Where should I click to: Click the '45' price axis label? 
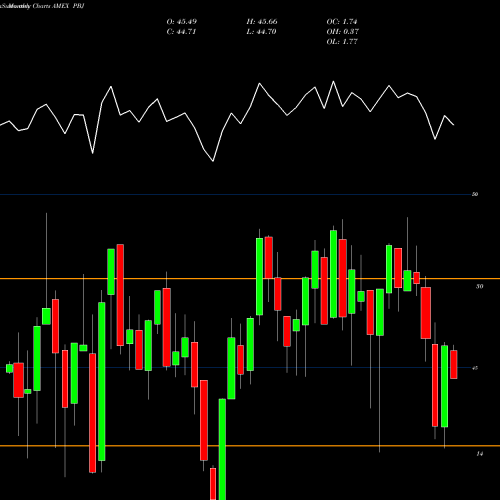coord(475,368)
